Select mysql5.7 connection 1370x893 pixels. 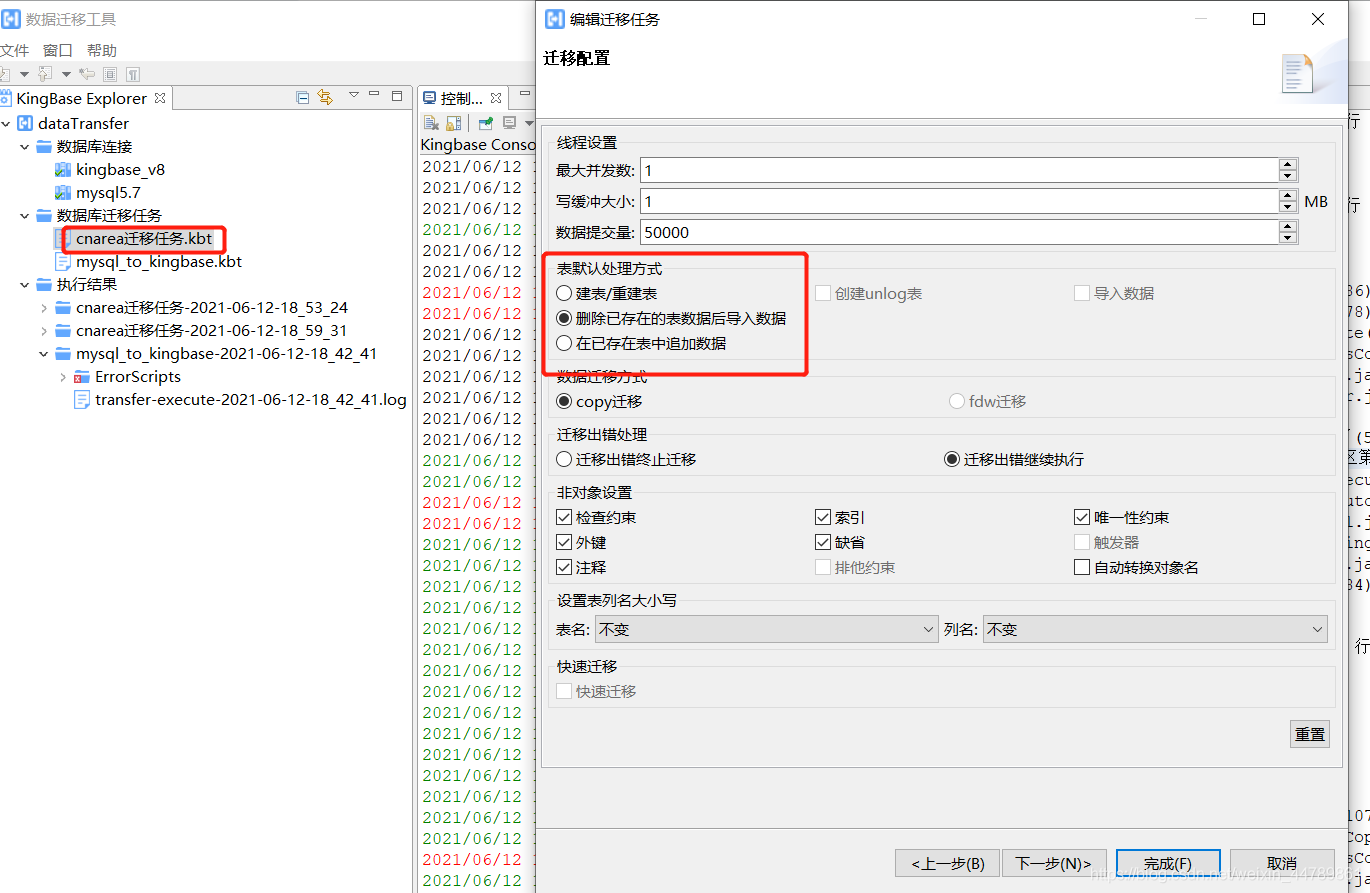[x=108, y=192]
